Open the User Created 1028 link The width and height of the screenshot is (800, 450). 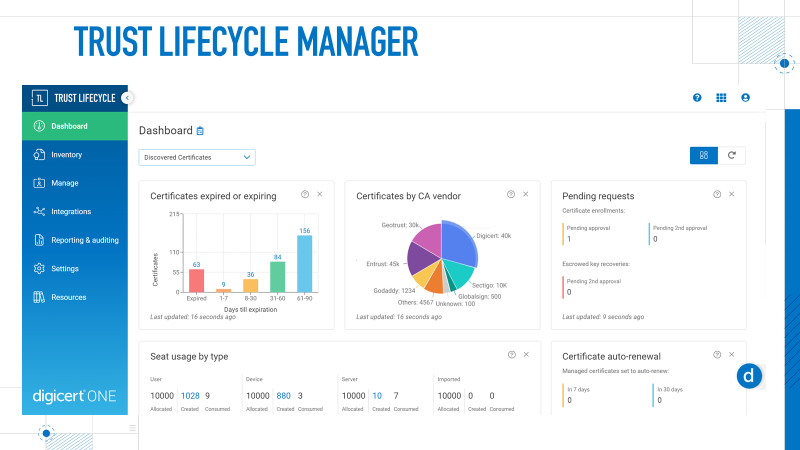pos(190,396)
